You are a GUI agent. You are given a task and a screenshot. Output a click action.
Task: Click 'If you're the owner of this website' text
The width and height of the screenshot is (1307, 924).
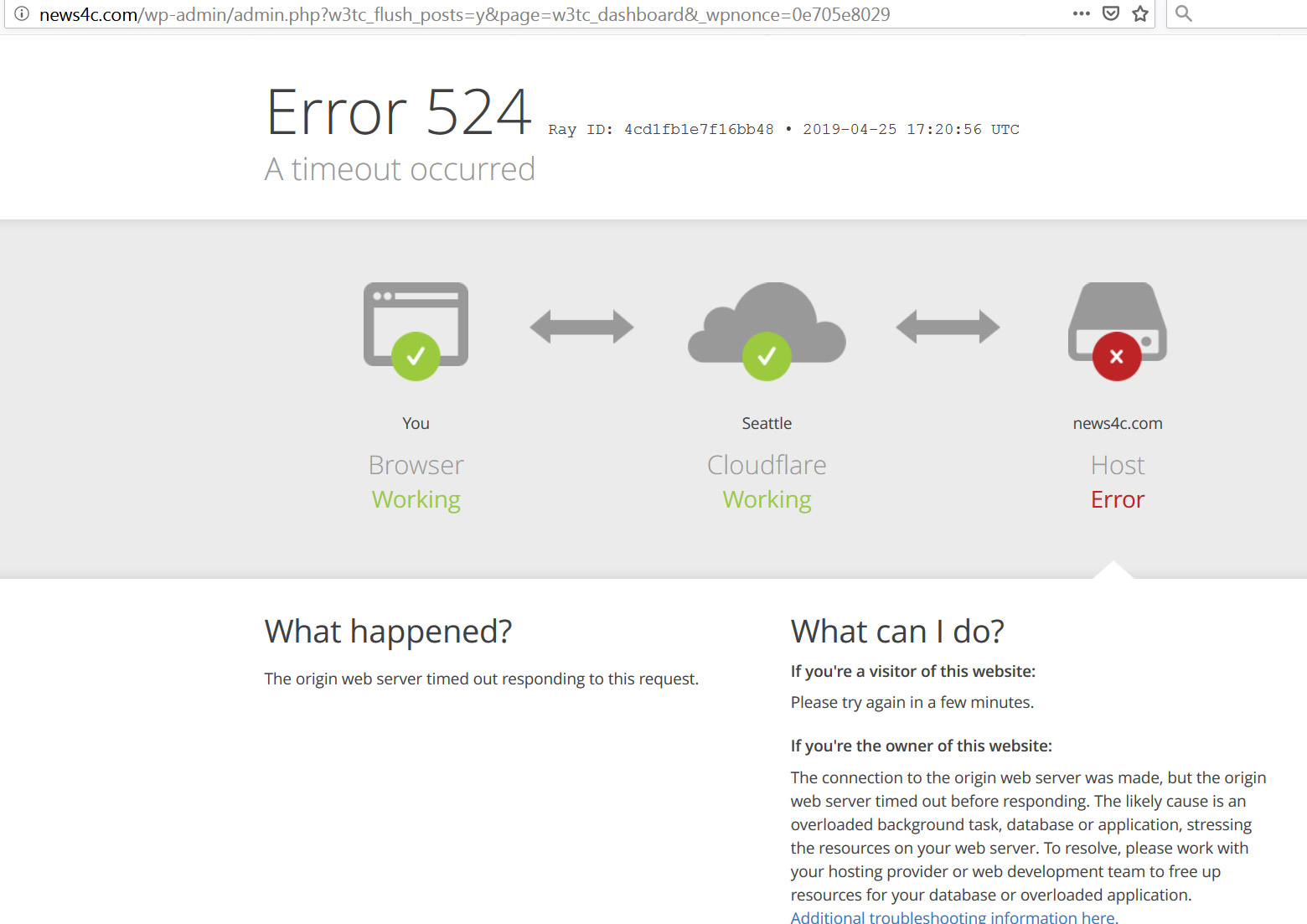pyautogui.click(x=922, y=746)
